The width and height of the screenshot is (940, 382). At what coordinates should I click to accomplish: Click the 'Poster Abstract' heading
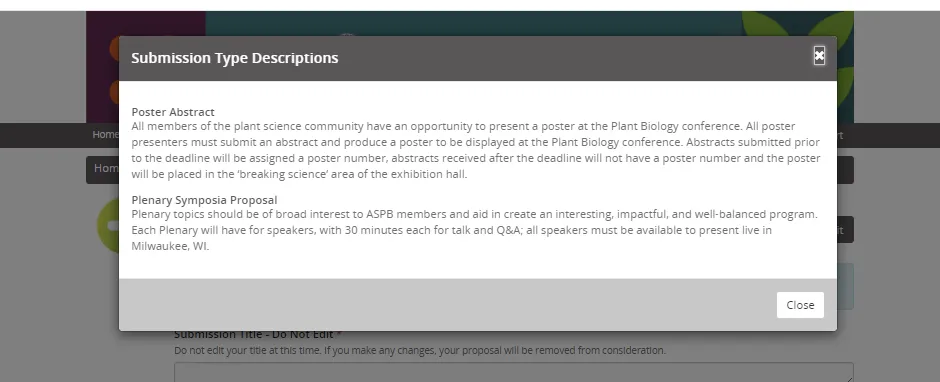pyautogui.click(x=173, y=112)
